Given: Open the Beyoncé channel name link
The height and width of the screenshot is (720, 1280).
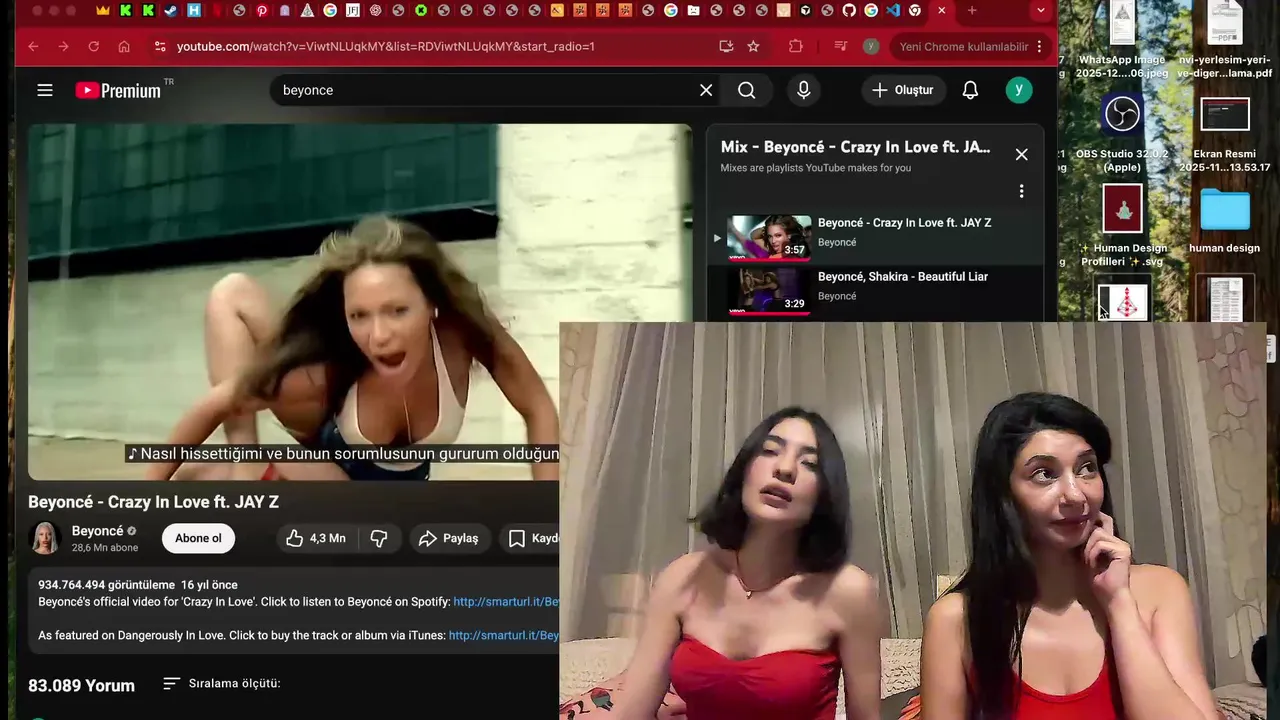Looking at the screenshot, I should point(97,531).
